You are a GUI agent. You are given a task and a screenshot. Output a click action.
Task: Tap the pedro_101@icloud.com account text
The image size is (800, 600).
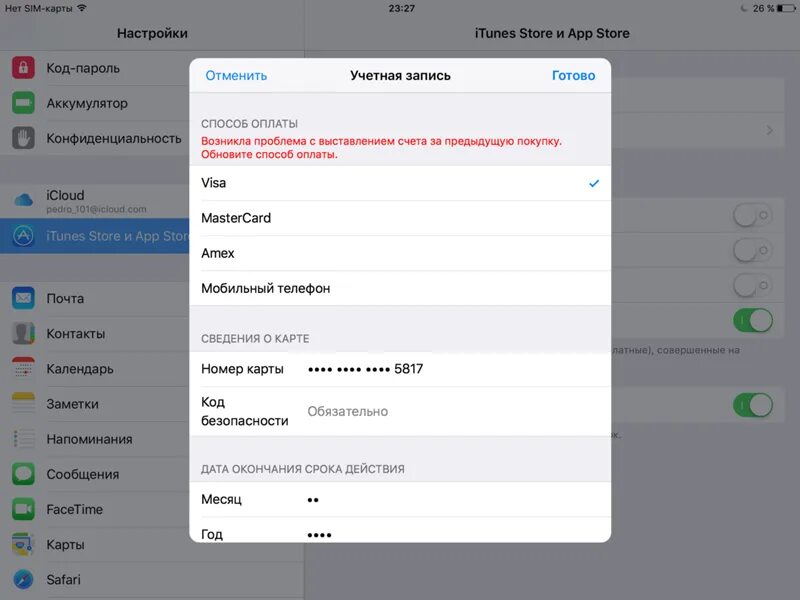pos(96,209)
